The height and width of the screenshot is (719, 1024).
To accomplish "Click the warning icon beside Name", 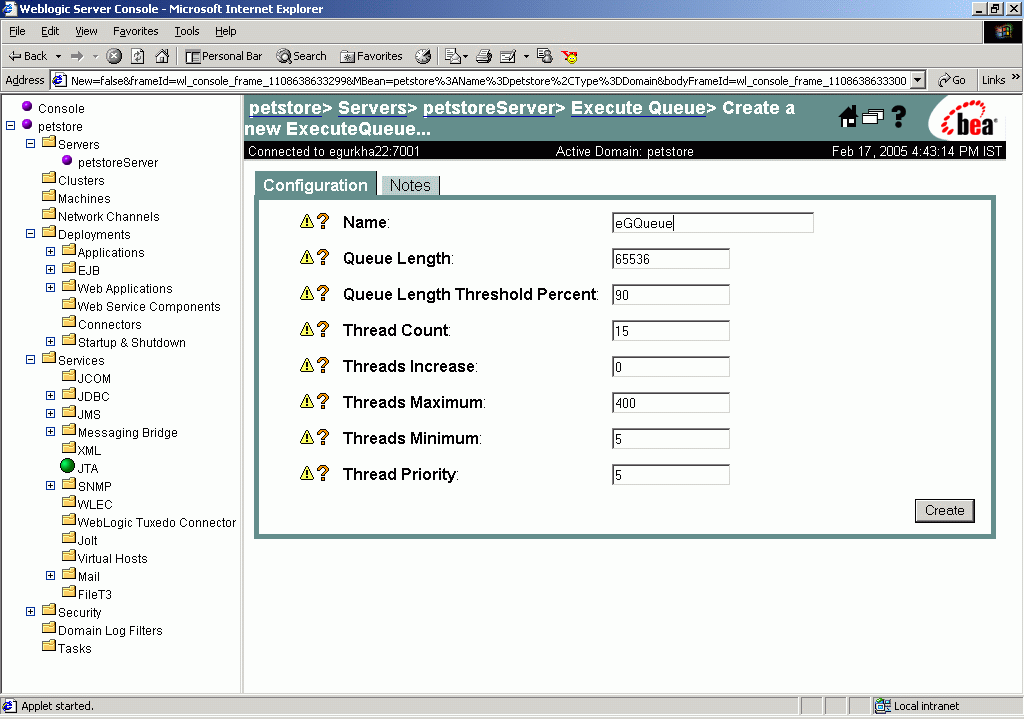I will (x=307, y=221).
